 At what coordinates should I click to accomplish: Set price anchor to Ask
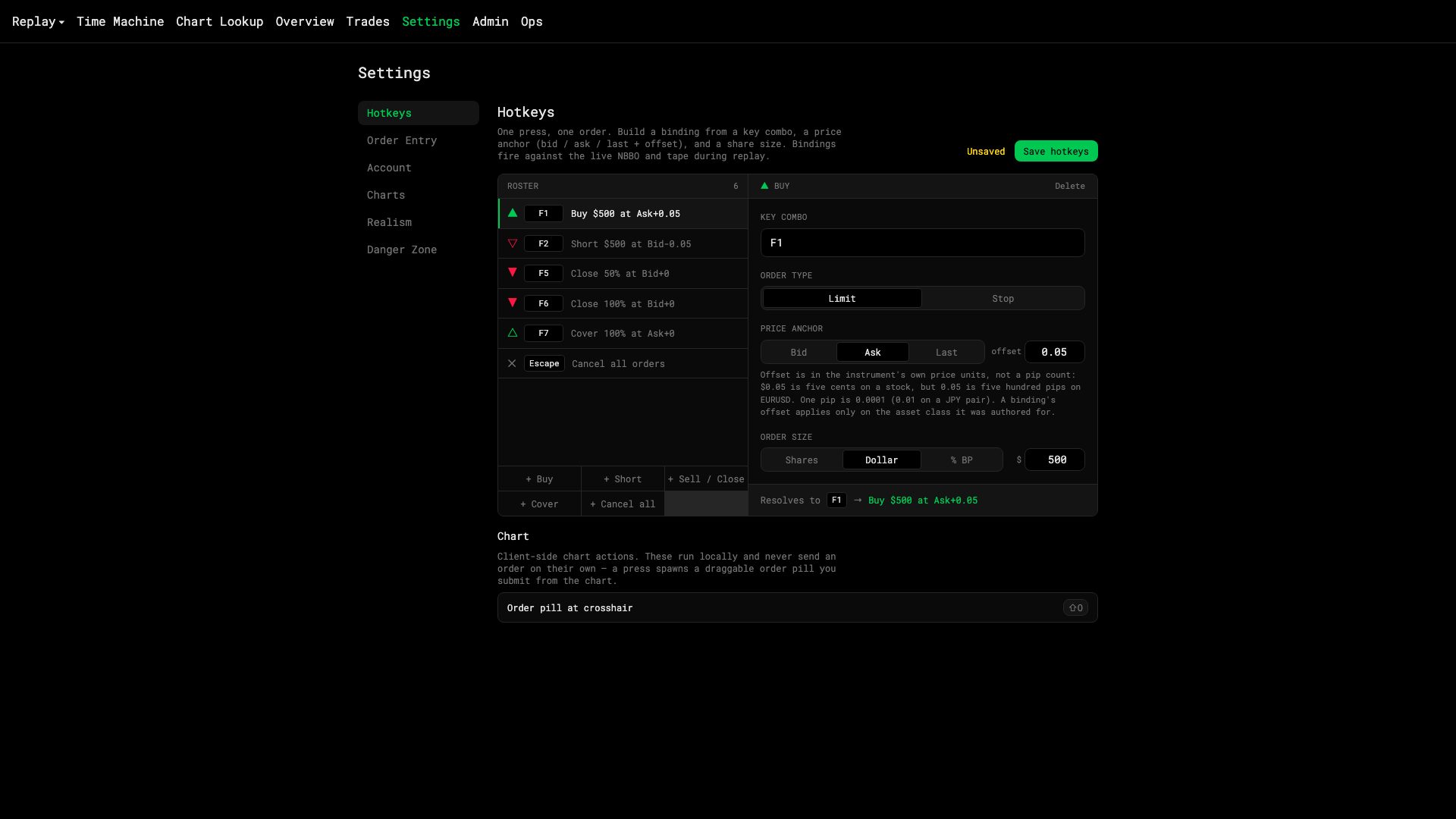pyautogui.click(x=873, y=352)
